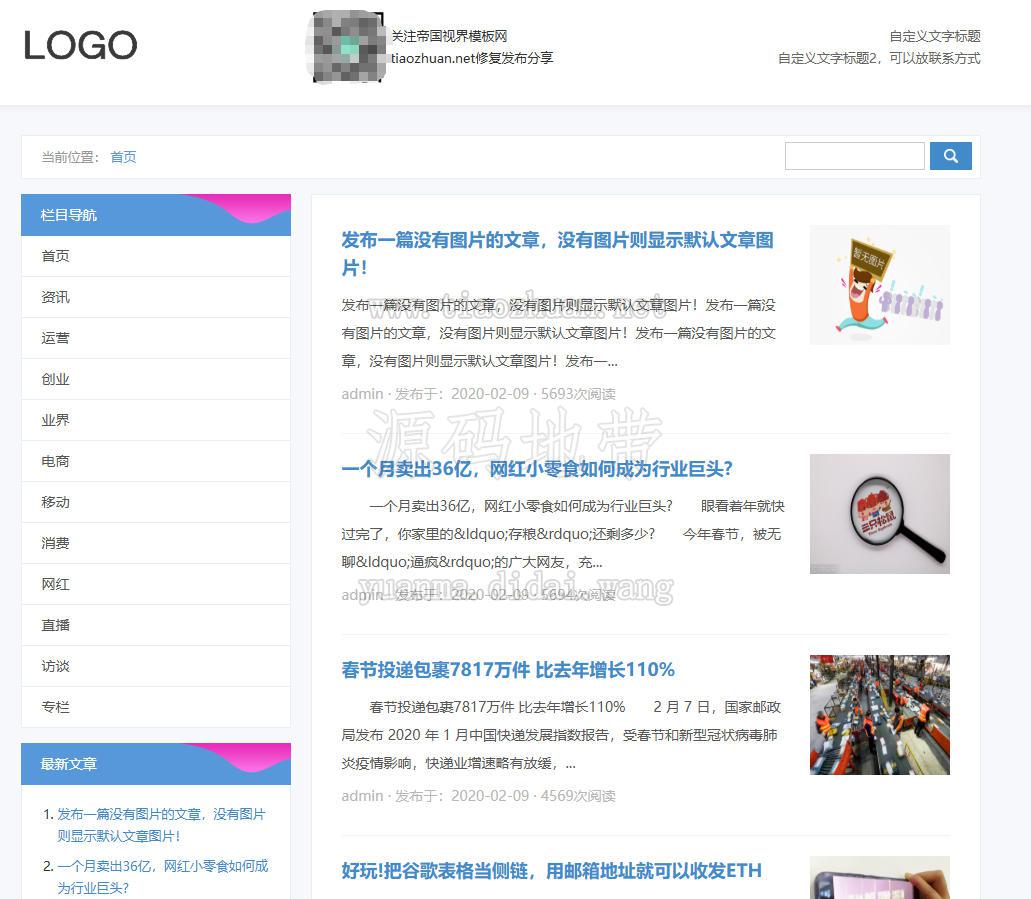Select 网红 in column navigation
The image size is (1031, 899).
(x=156, y=584)
